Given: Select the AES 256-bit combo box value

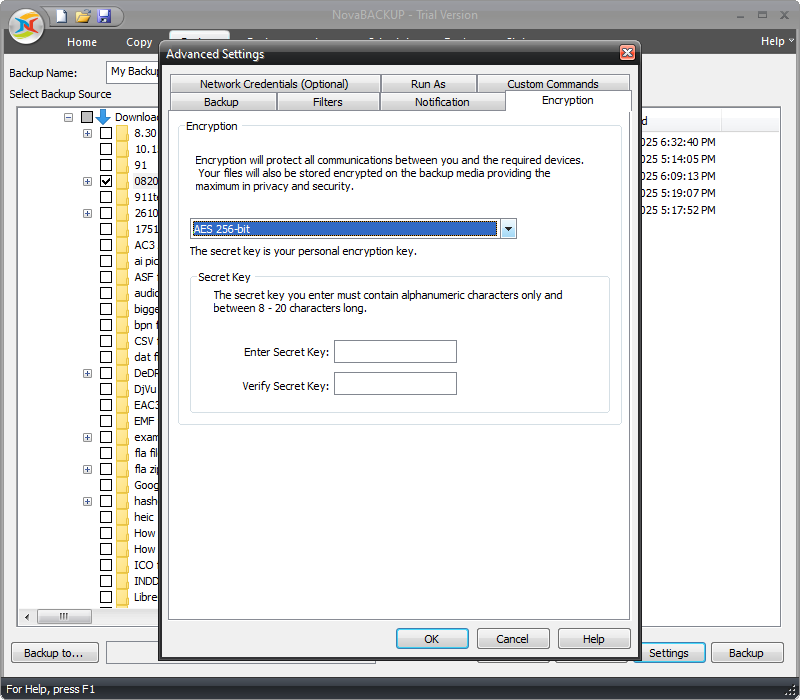Looking at the screenshot, I should (345, 229).
